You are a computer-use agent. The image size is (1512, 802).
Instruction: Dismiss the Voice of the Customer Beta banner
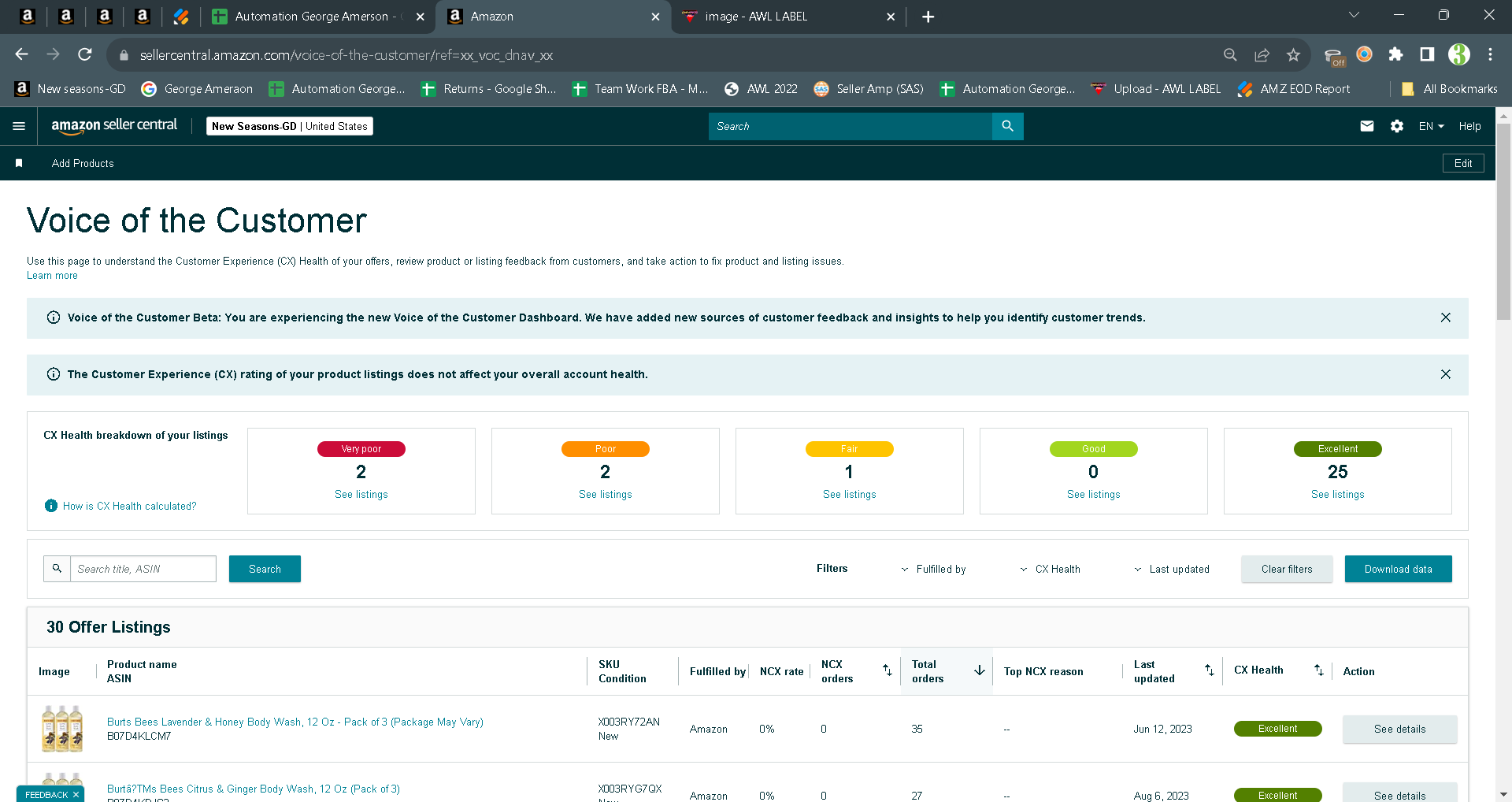click(1446, 317)
